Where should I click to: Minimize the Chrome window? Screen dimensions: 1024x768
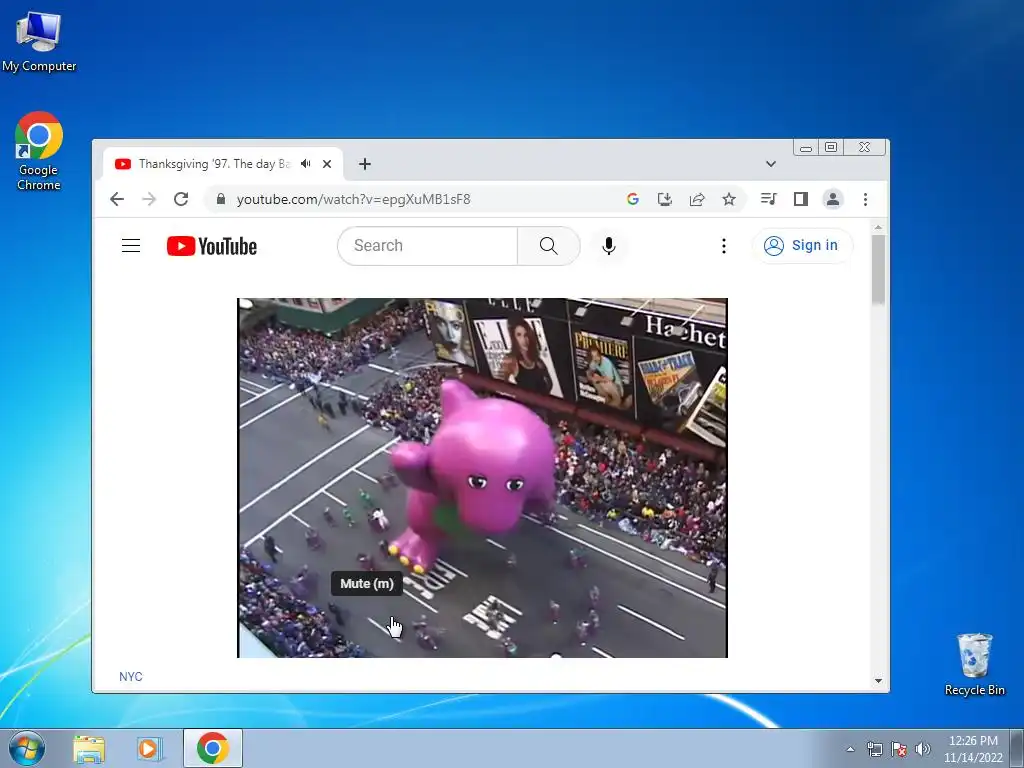point(806,148)
